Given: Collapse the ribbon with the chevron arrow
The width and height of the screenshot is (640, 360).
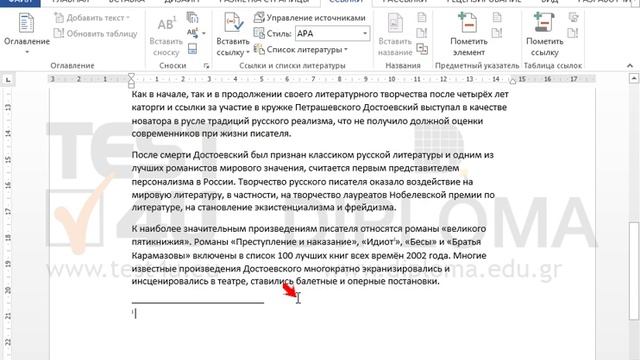Looking at the screenshot, I should pos(630,65).
